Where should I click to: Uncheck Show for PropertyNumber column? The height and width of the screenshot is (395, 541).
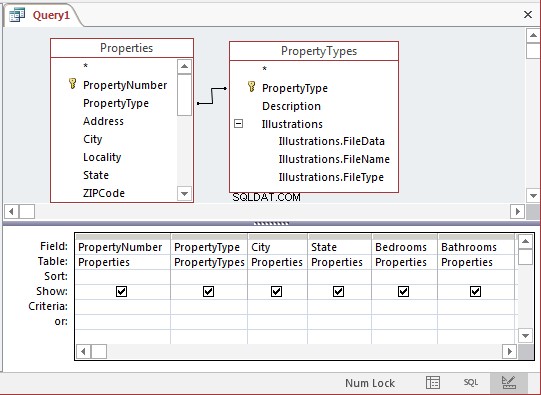click(121, 292)
